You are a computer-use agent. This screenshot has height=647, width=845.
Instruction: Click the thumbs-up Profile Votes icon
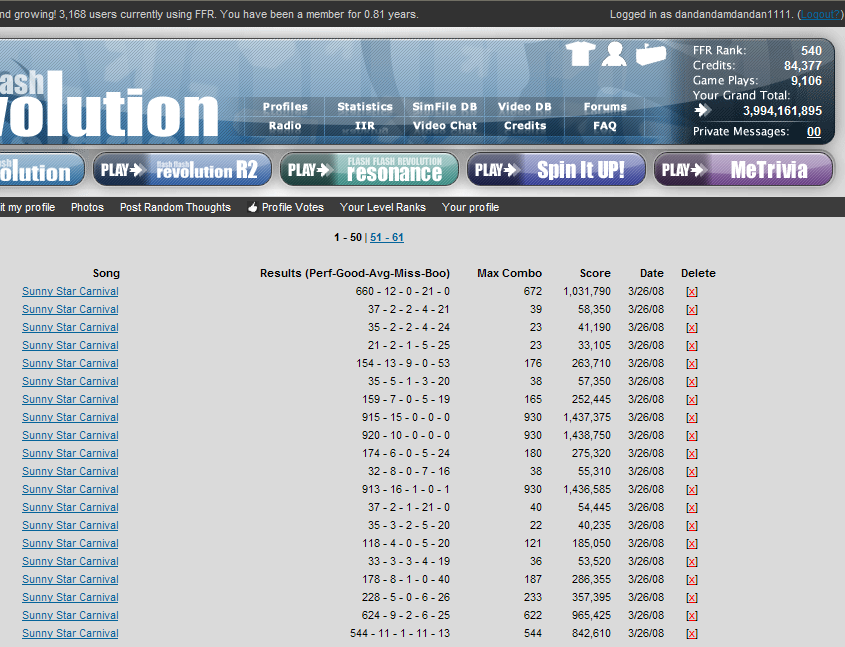click(253, 208)
